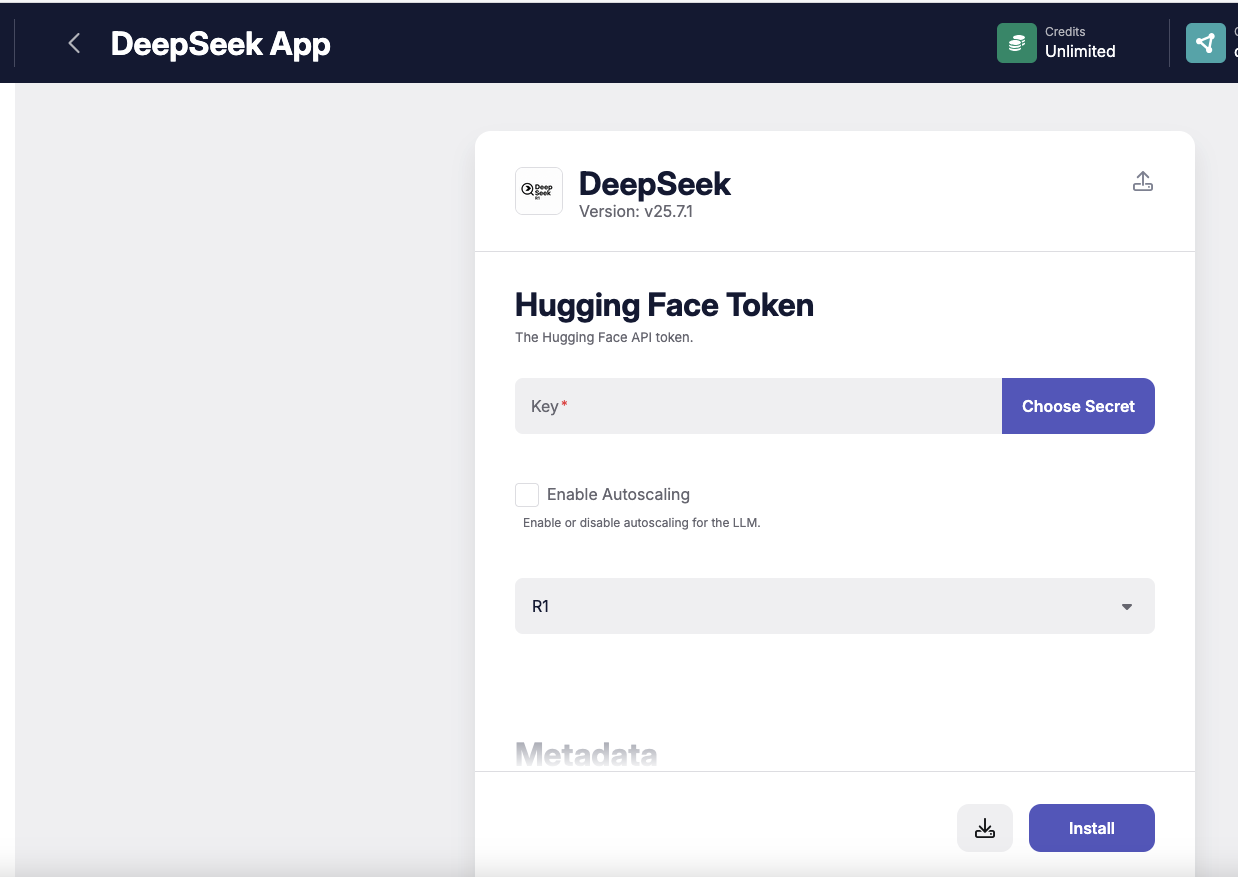Open the R1 model dropdown

[834, 606]
